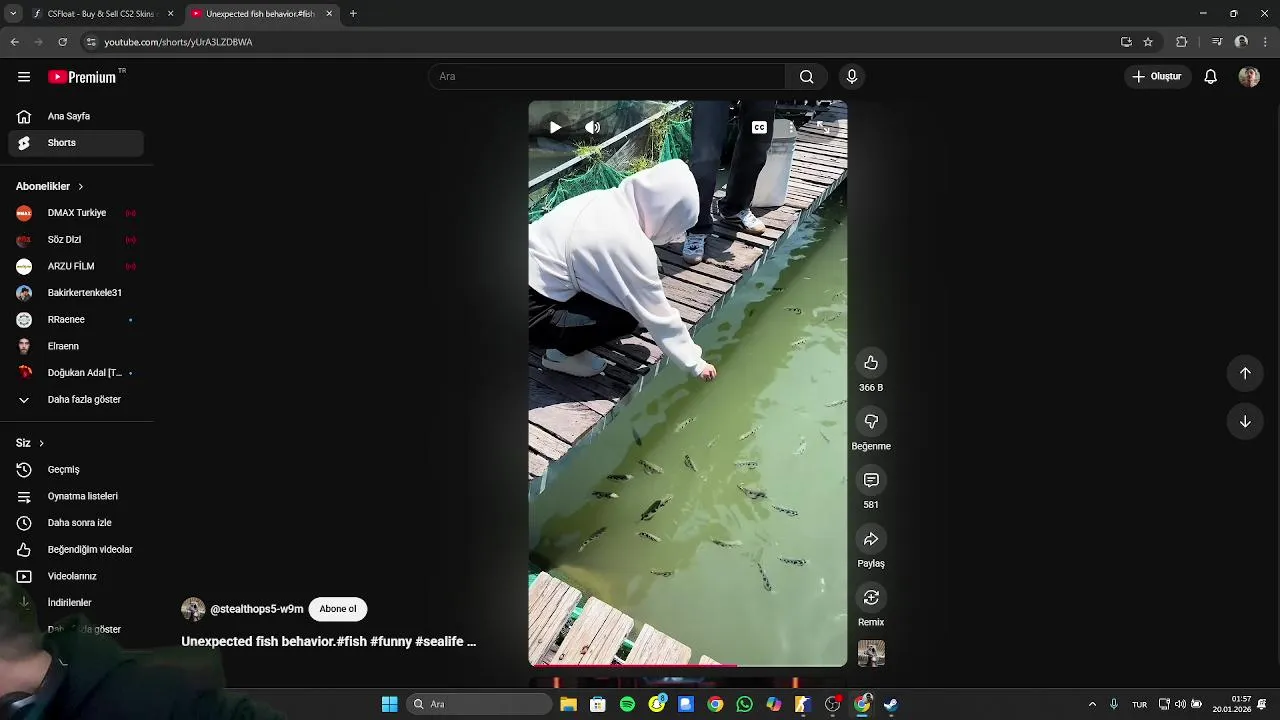Screen dimensions: 1280x720
Task: Expand subscriptions with Daha fazla göster
Action: tap(76, 400)
